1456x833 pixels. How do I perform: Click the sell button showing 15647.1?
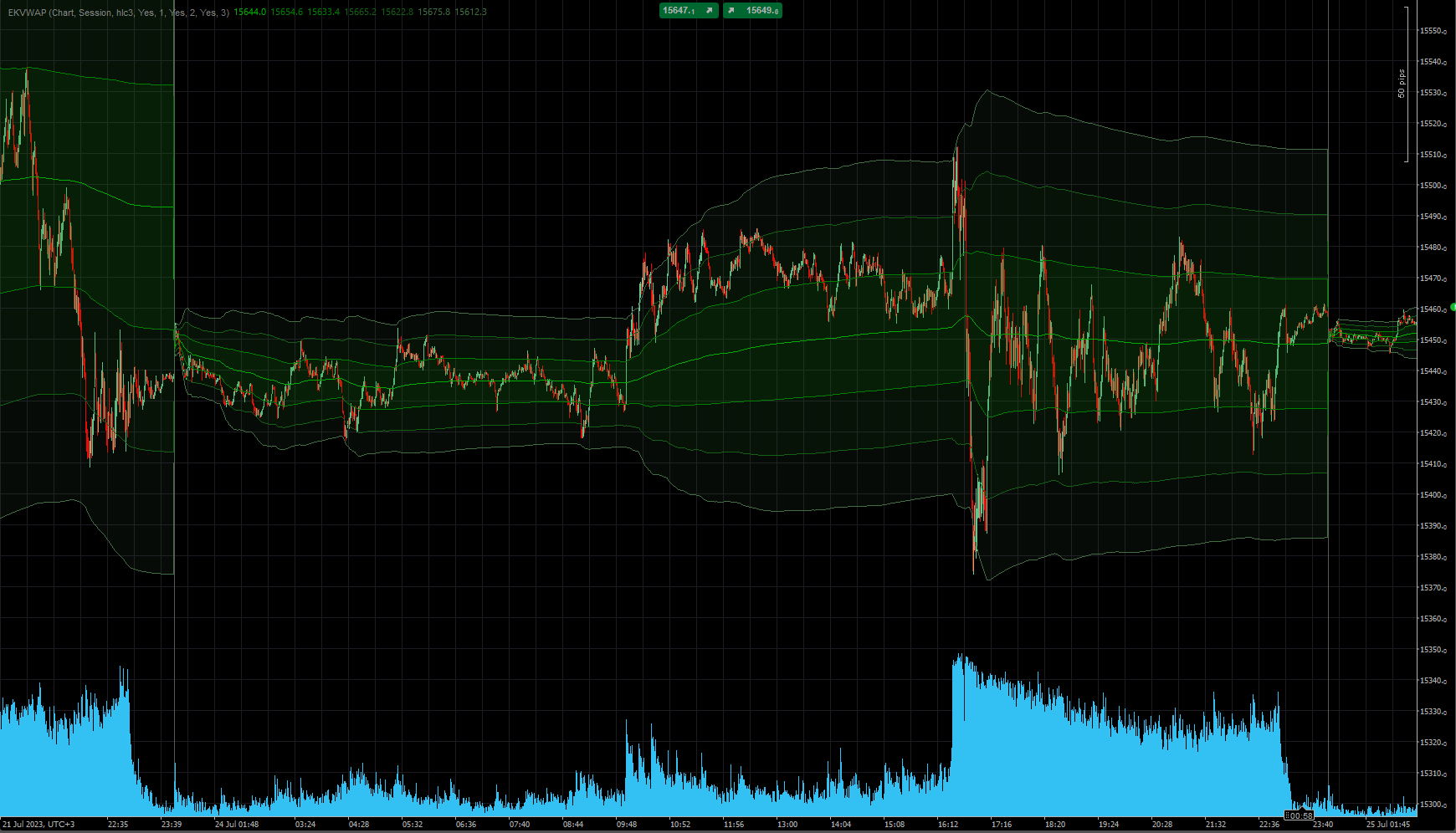pos(689,11)
